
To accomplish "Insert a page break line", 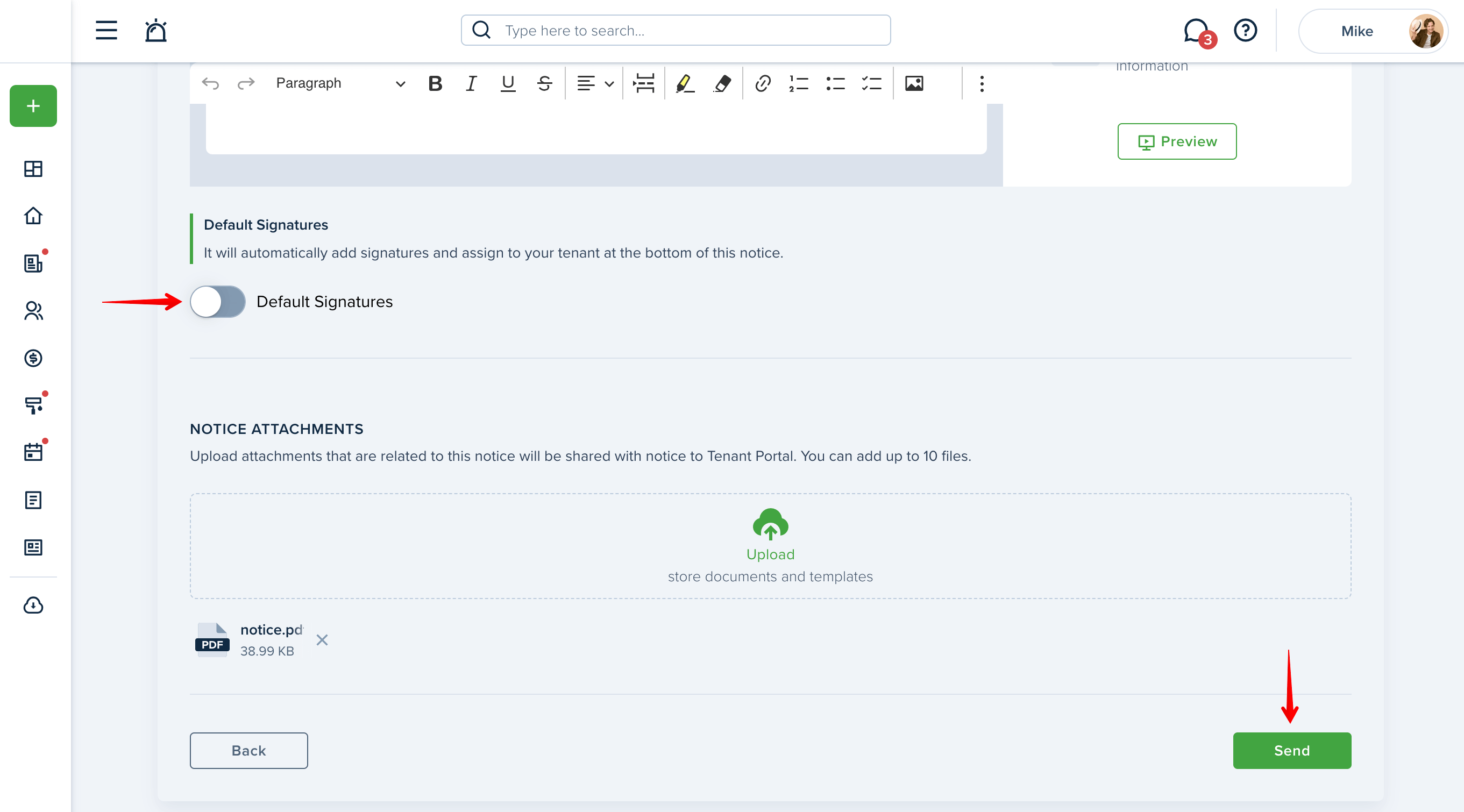I will (644, 83).
